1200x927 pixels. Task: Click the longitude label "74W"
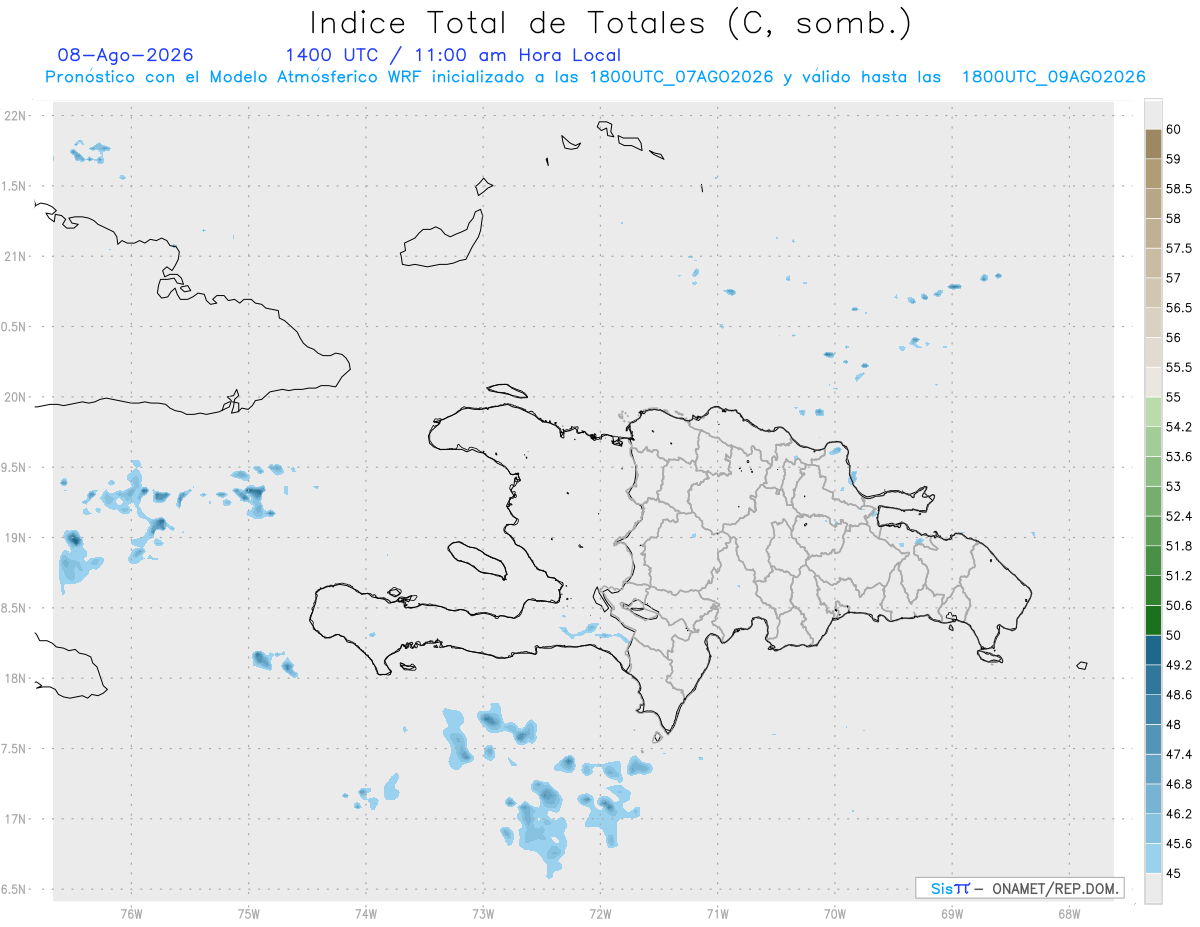point(366,912)
